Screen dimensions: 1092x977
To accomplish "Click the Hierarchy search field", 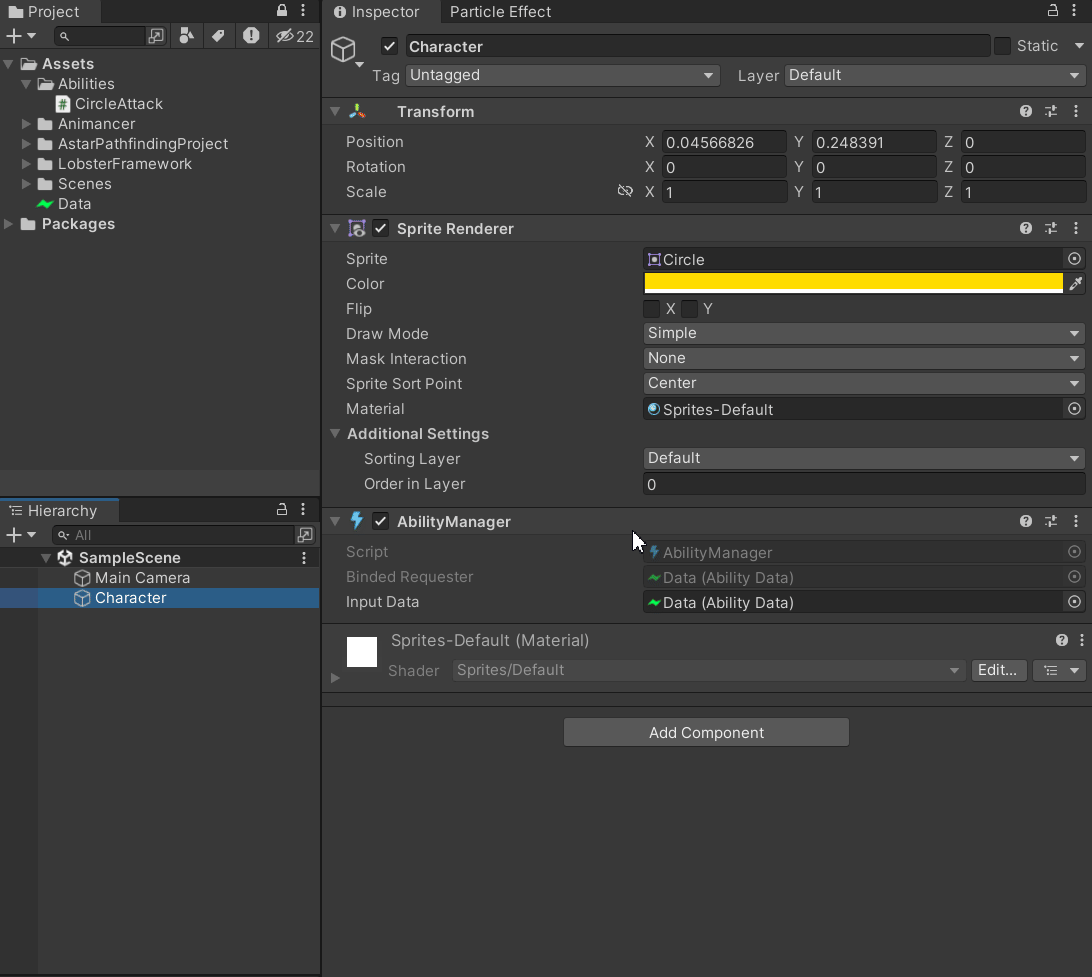I will coord(174,535).
